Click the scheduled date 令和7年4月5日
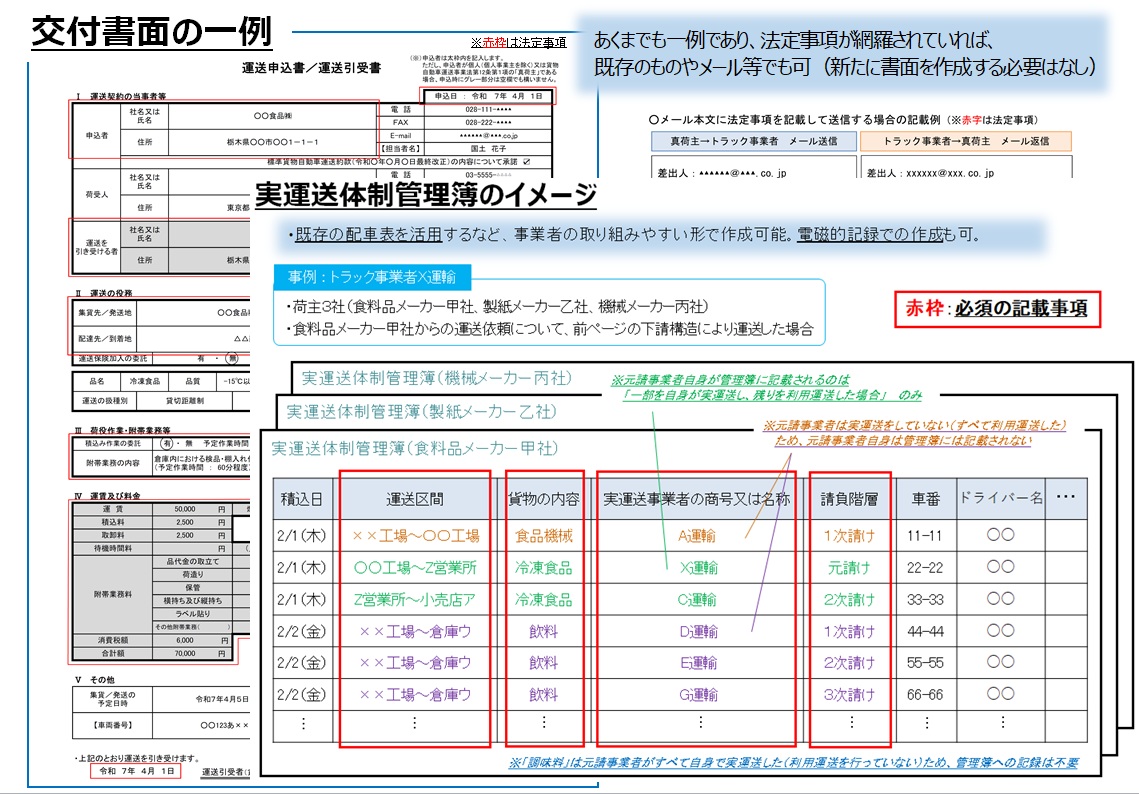 (222, 700)
